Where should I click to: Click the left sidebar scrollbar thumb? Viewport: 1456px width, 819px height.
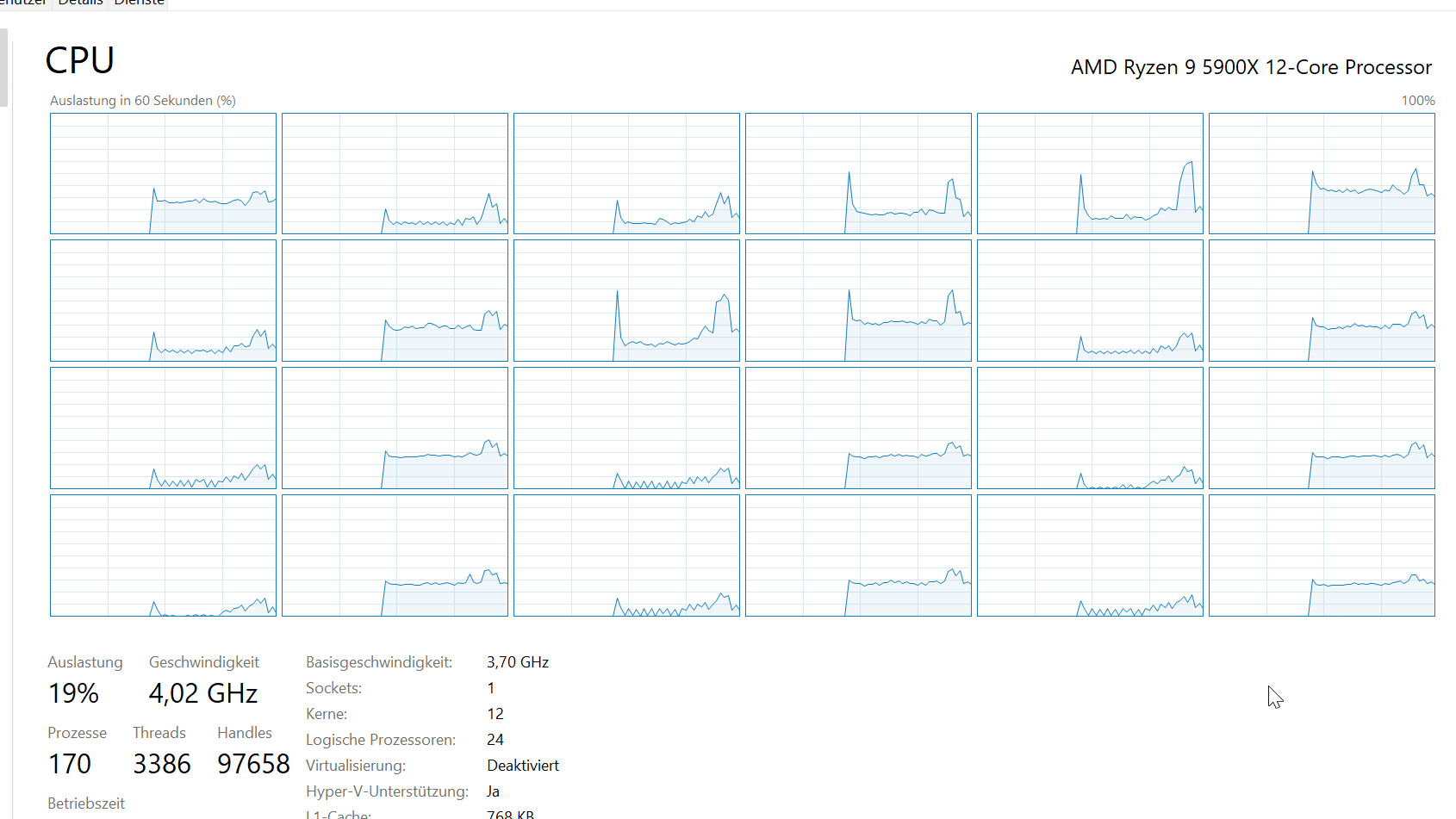(x=3, y=67)
